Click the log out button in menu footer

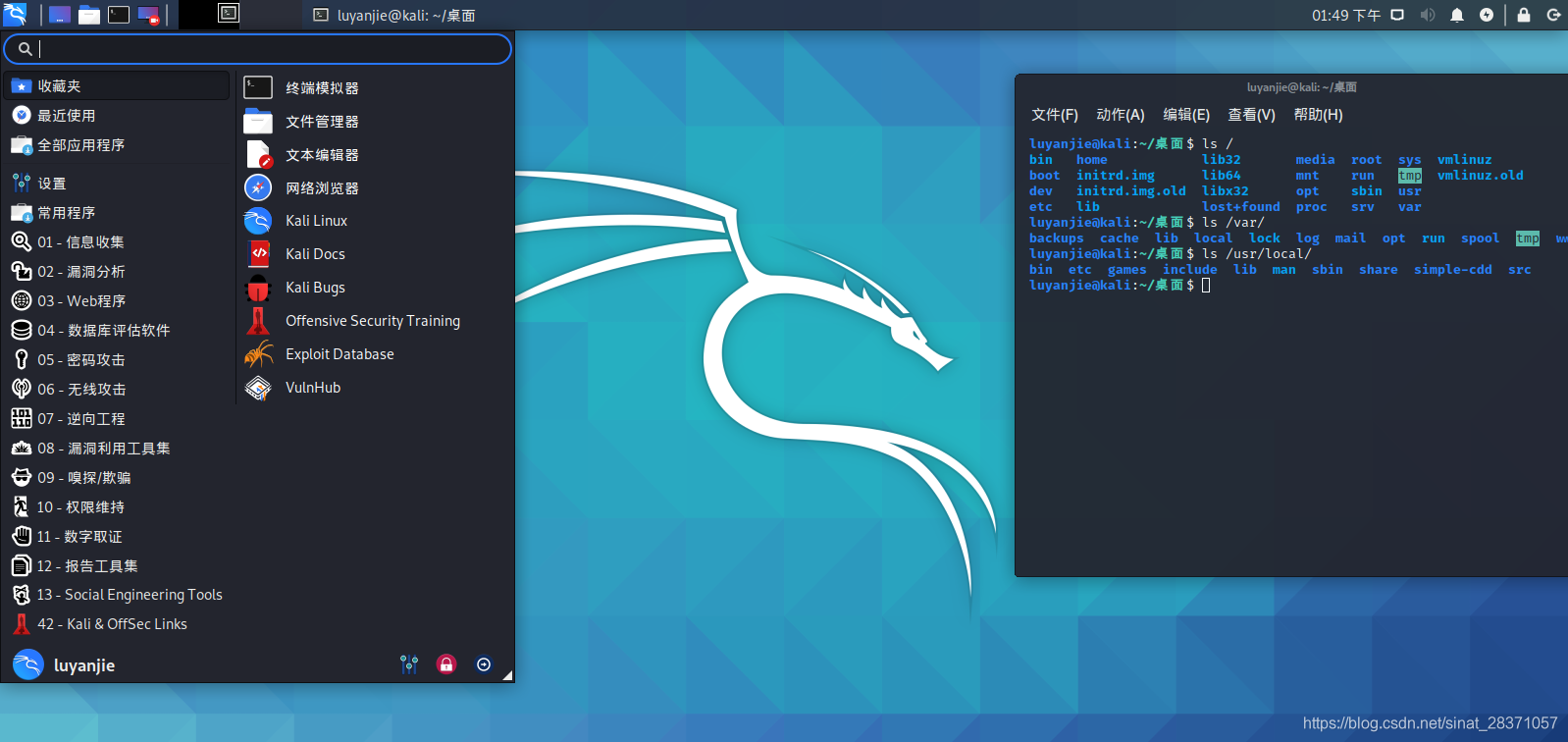point(484,664)
